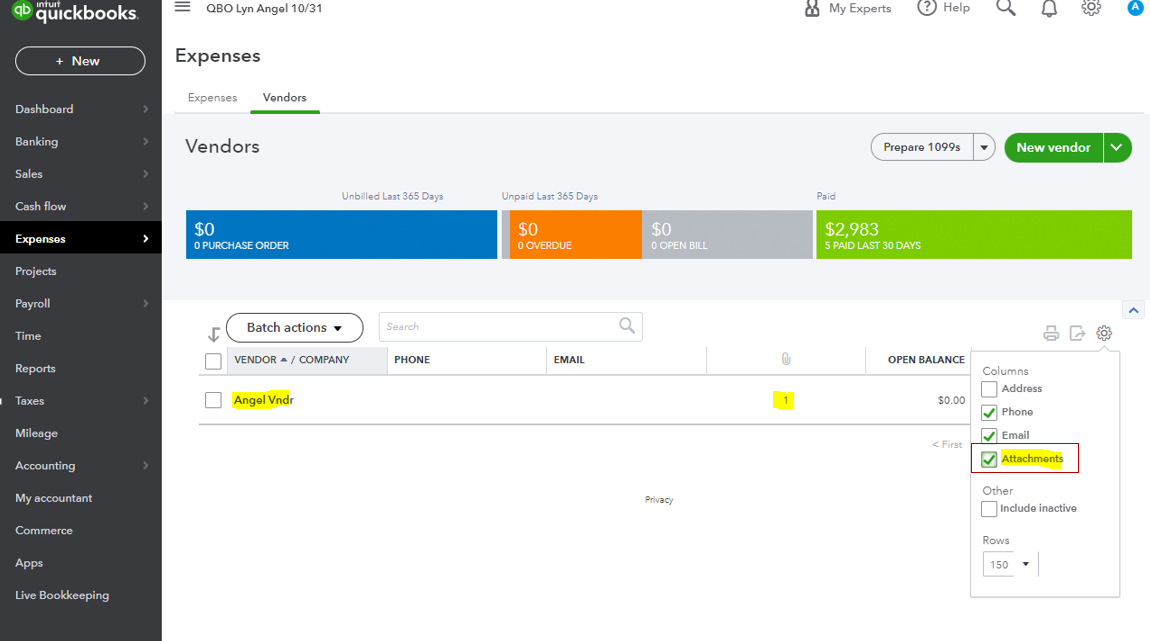
Task: Sort by Open Balance column header
Action: (x=926, y=360)
